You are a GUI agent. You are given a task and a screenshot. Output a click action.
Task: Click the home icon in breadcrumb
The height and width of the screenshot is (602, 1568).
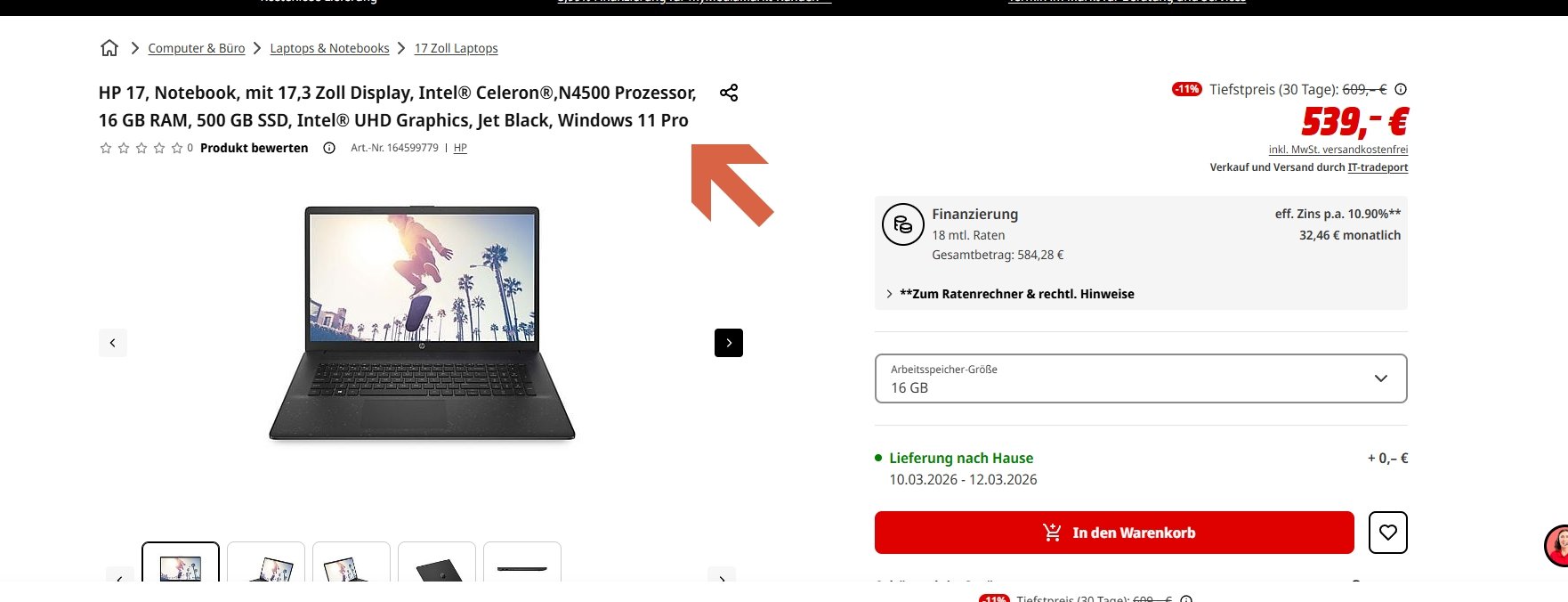coord(109,48)
